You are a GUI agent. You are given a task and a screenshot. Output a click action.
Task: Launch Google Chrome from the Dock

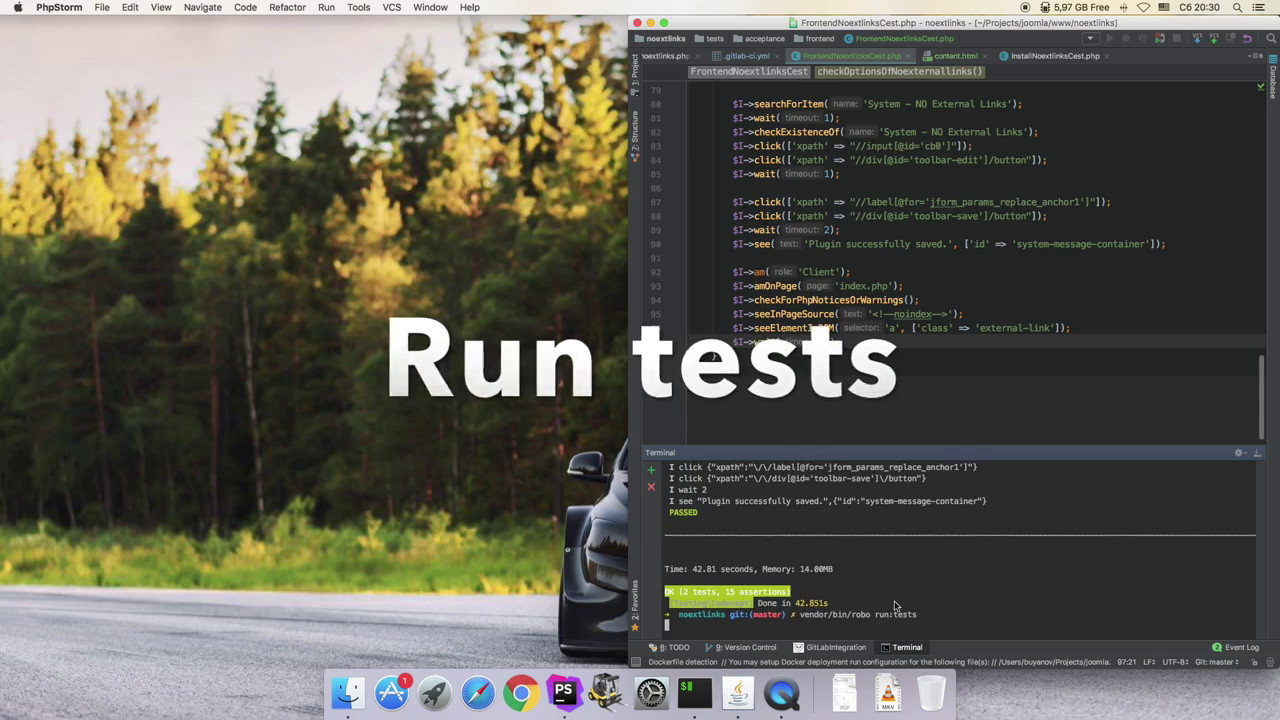click(x=521, y=692)
